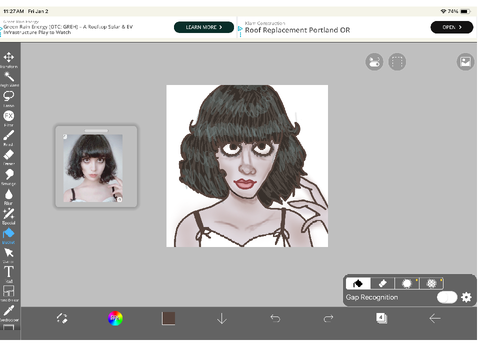The width and height of the screenshot is (480, 360).
Task: Open Gap Recognition settings gear
Action: point(466,297)
